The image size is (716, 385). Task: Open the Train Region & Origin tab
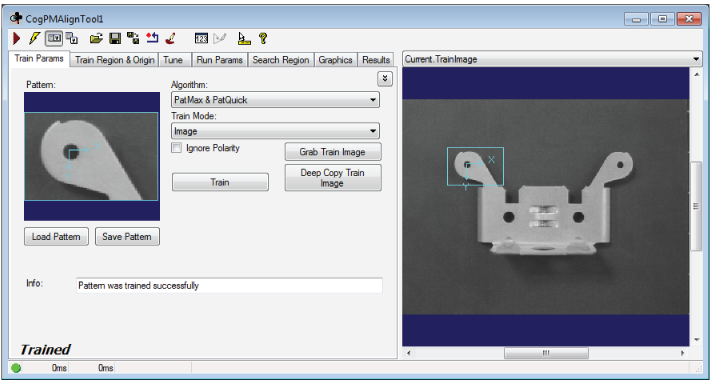click(115, 60)
